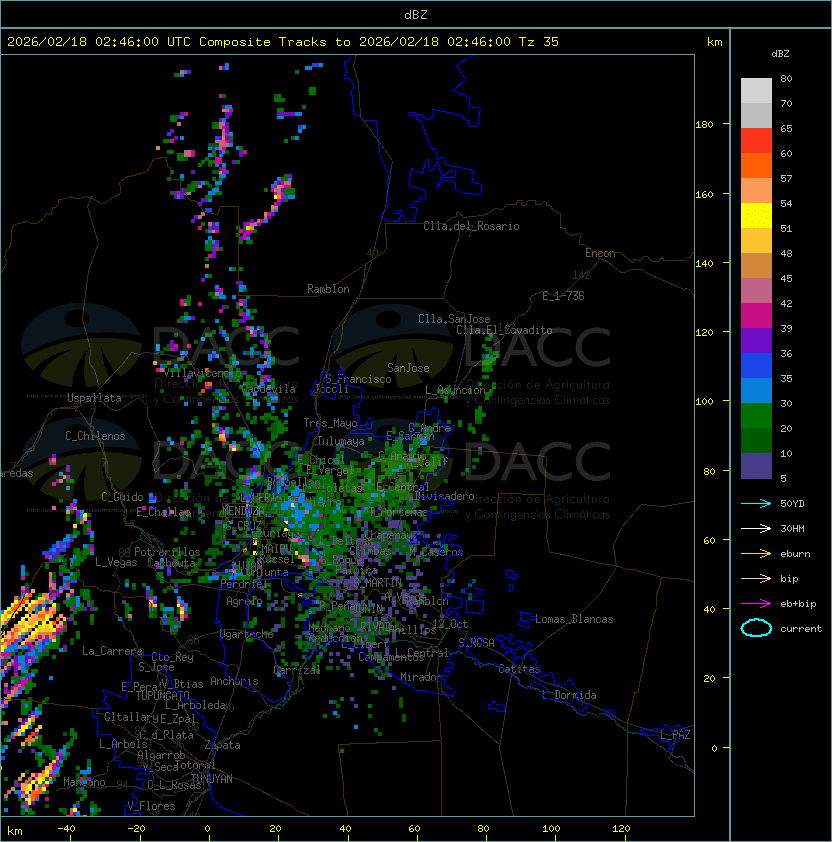832x842 pixels.
Task: Select the magenta eb+bip arrow symbol
Action: coord(756,604)
